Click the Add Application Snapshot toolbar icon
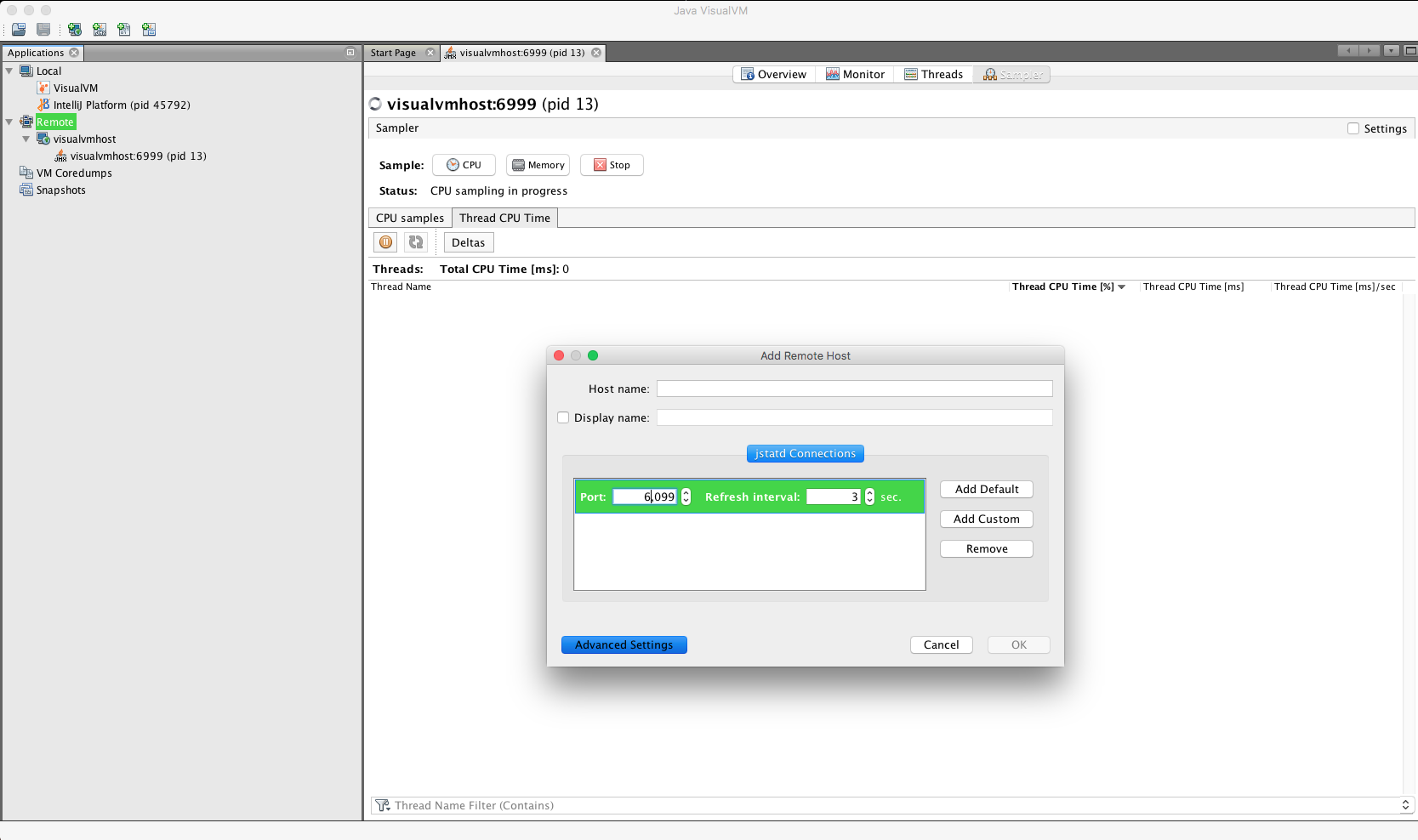This screenshot has width=1418, height=840. click(x=149, y=30)
